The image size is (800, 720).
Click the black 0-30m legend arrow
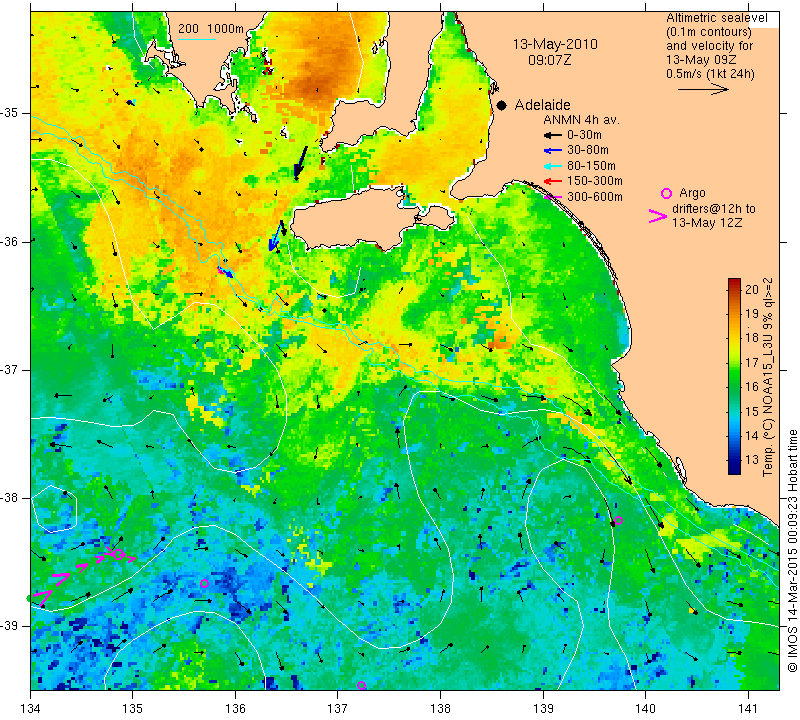(x=553, y=135)
